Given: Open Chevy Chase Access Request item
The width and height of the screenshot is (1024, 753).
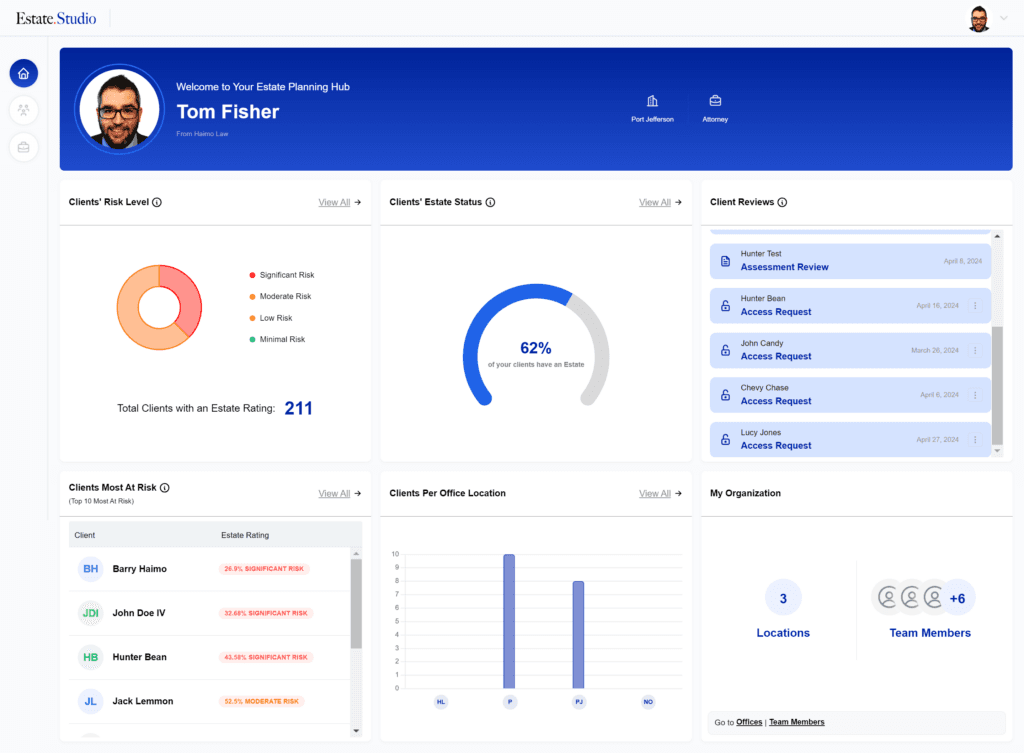Looking at the screenshot, I should tap(775, 401).
